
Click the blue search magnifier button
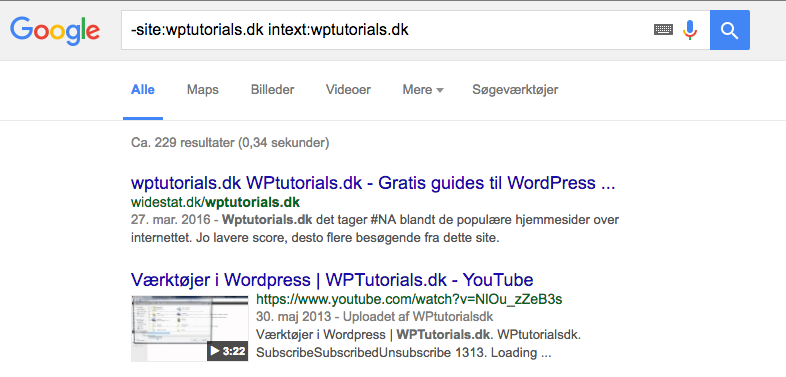coord(730,30)
